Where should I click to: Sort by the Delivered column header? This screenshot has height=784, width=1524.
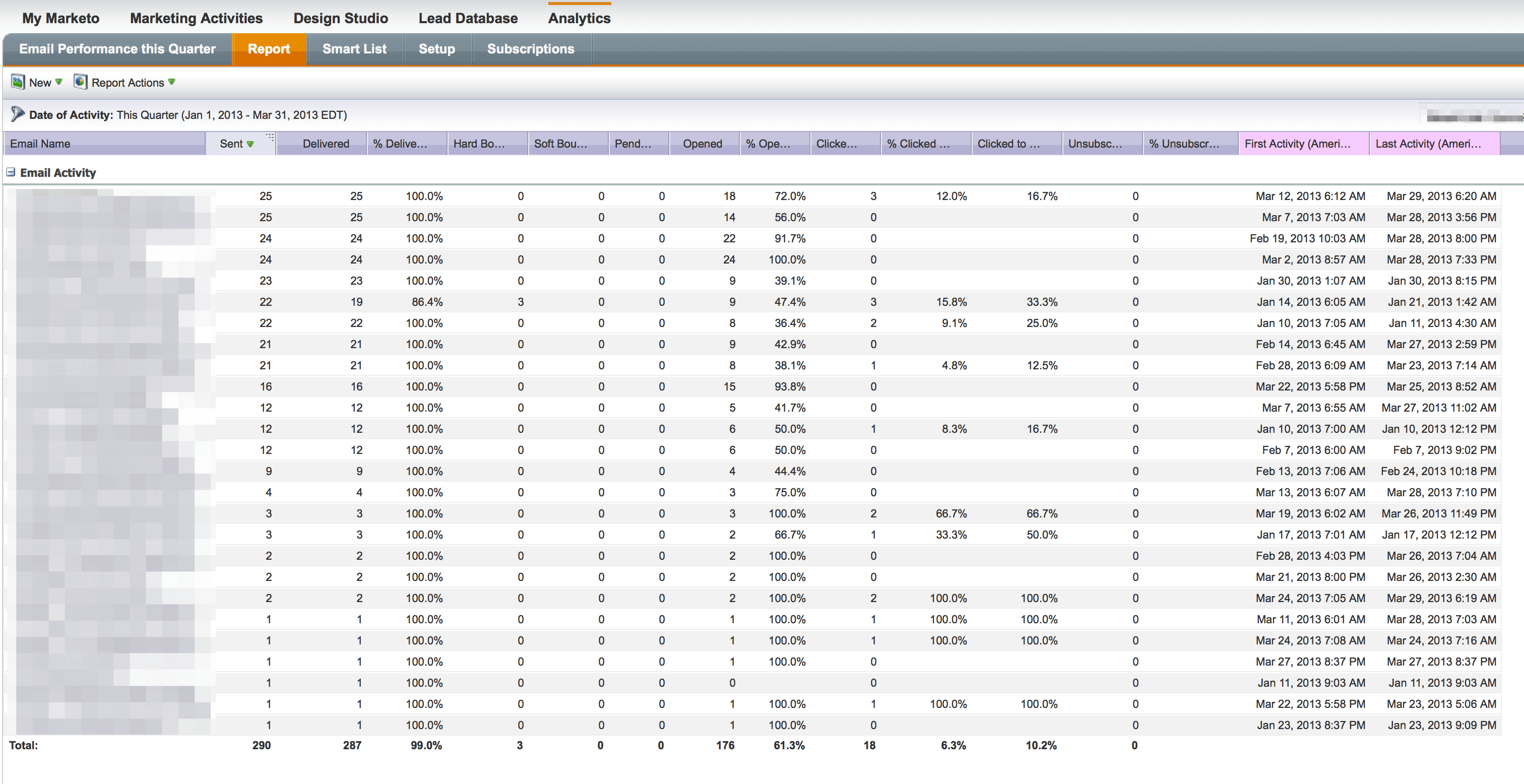point(326,144)
